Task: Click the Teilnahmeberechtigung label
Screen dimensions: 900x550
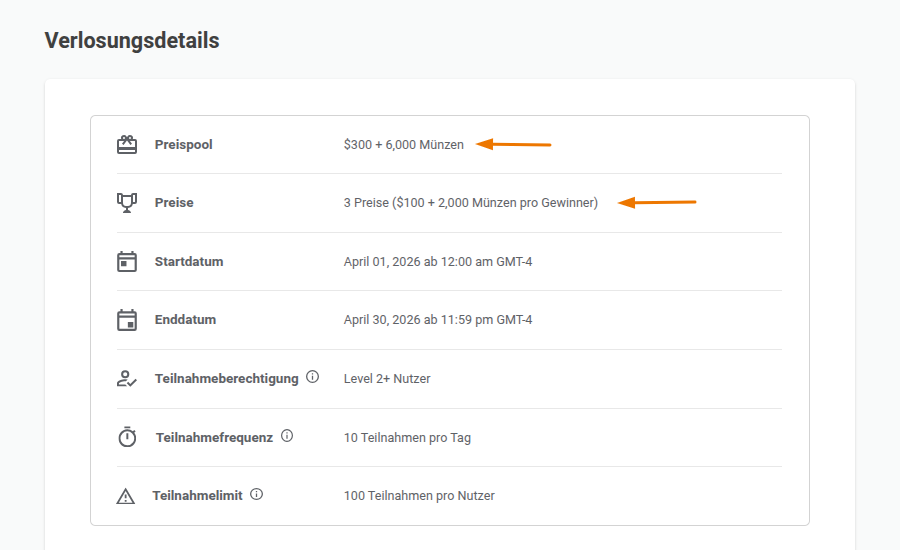Action: tap(227, 379)
